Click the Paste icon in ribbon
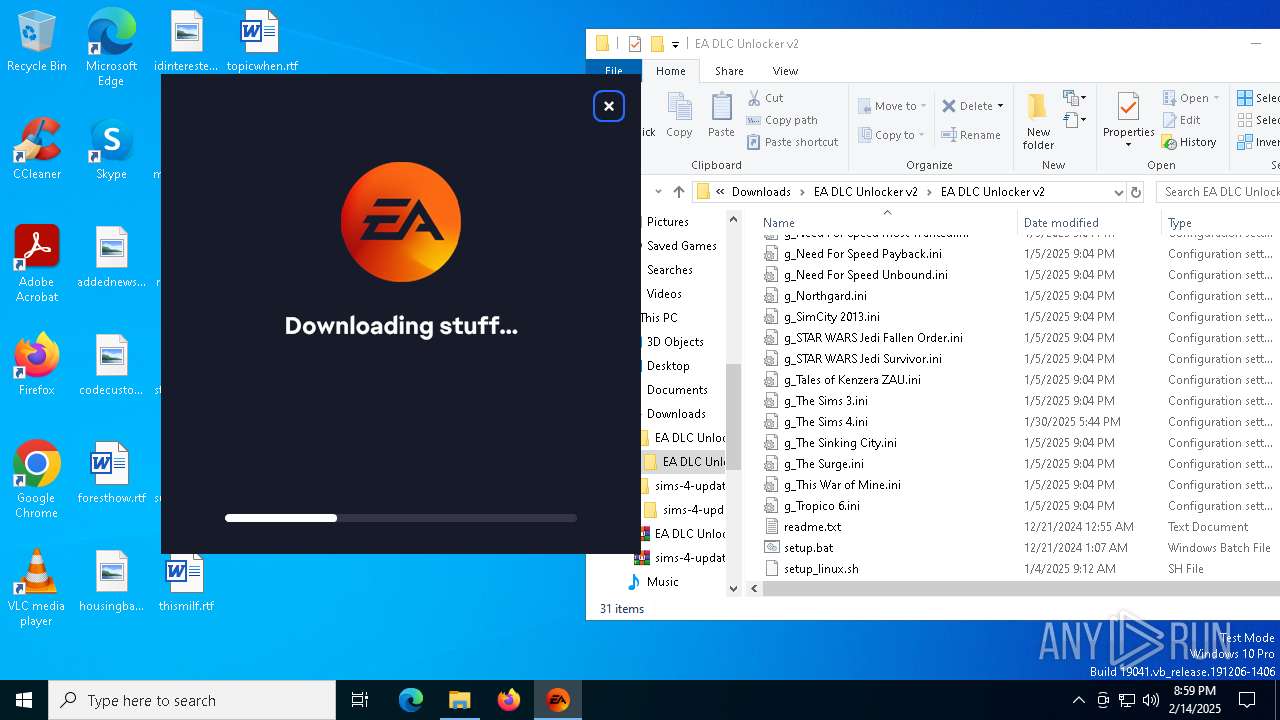Screen dimensions: 1280x720 pos(721,115)
